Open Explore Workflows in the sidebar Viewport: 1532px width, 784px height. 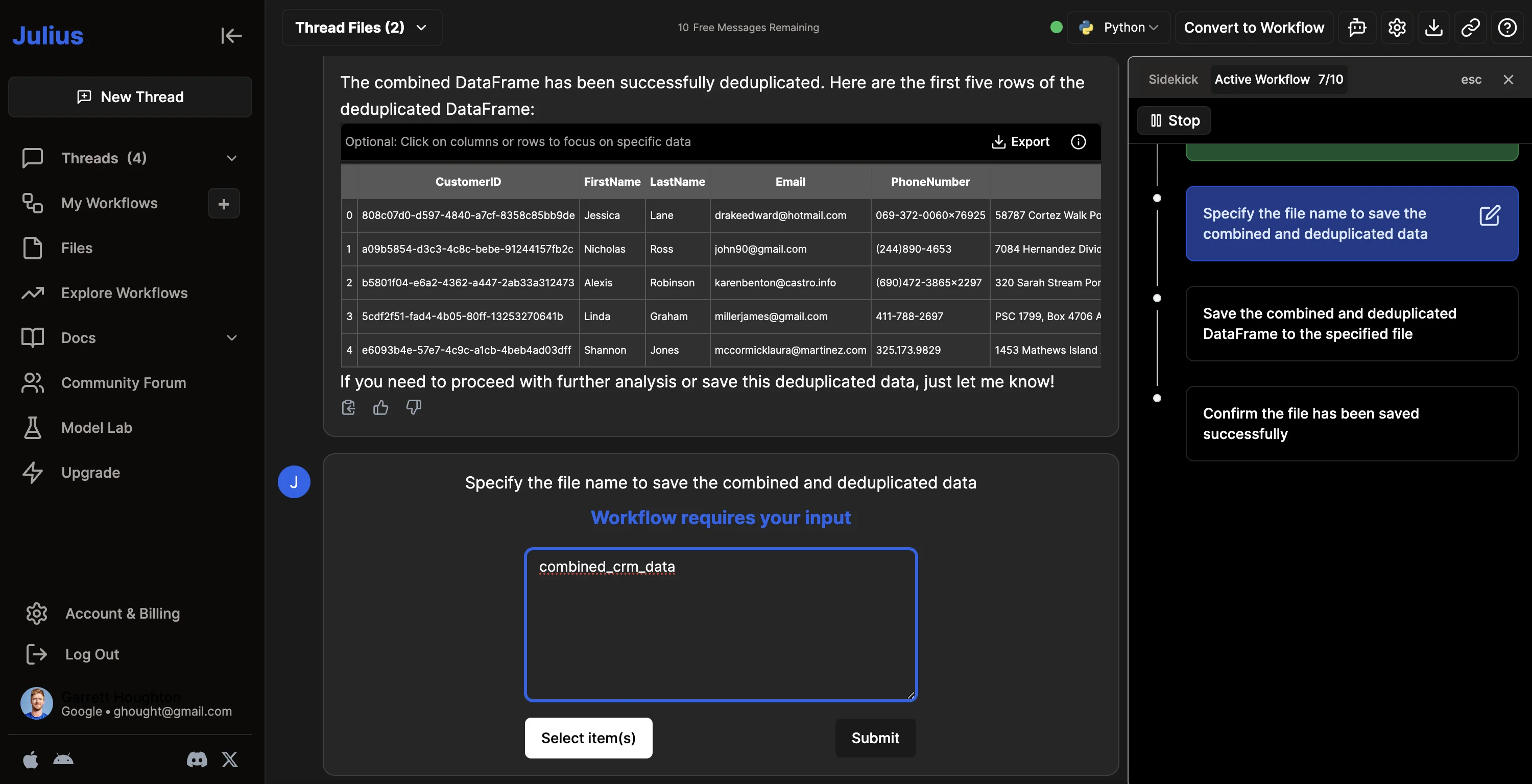(x=124, y=293)
